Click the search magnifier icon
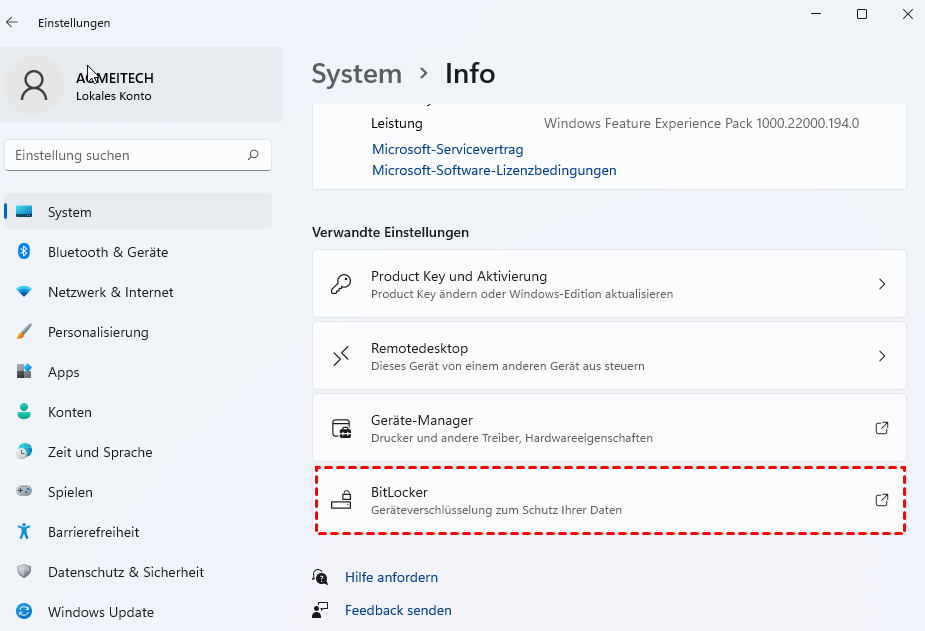The image size is (925, 631). (x=253, y=155)
